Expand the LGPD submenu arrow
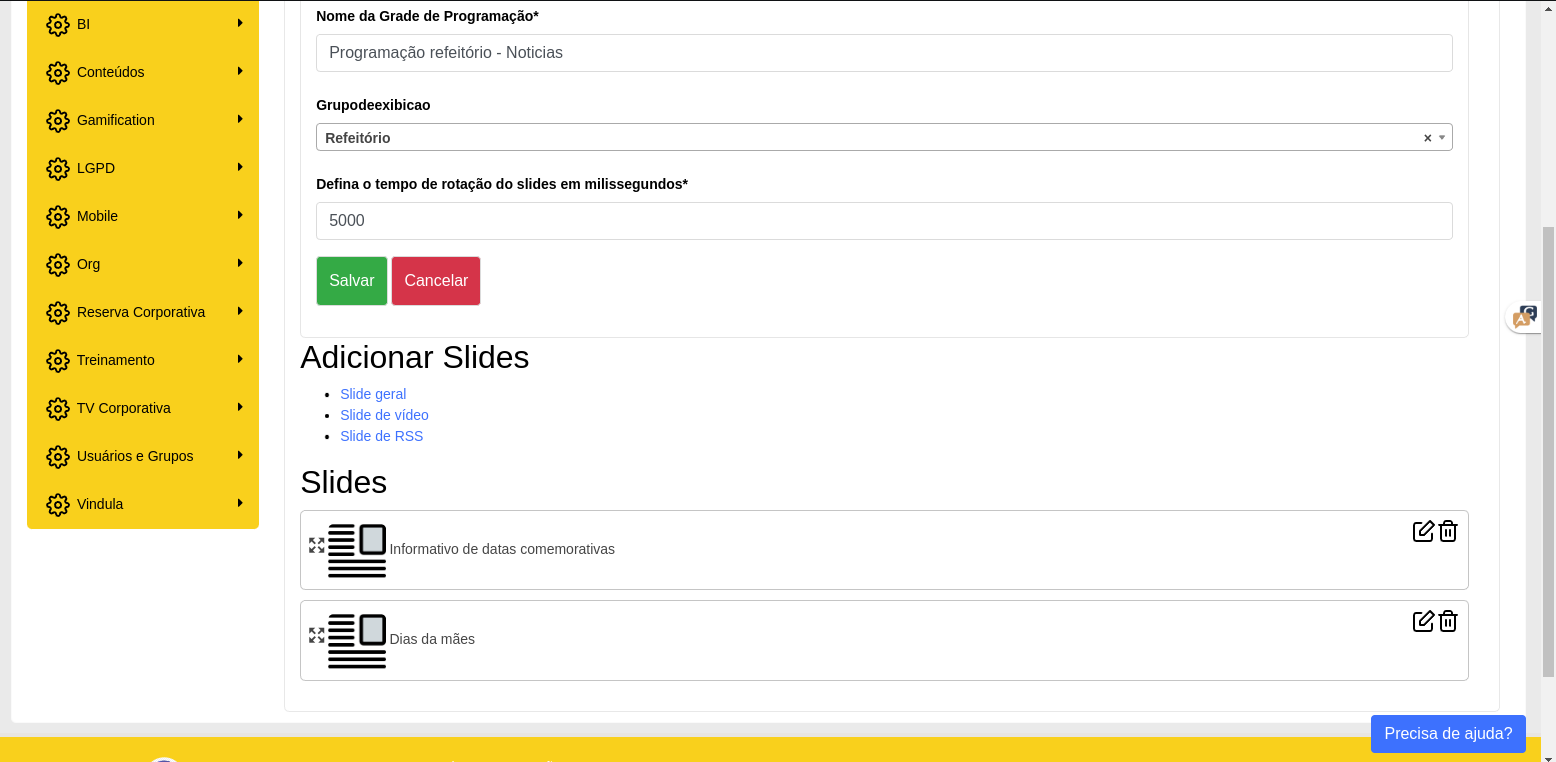This screenshot has height=762, width=1556. 240,167
